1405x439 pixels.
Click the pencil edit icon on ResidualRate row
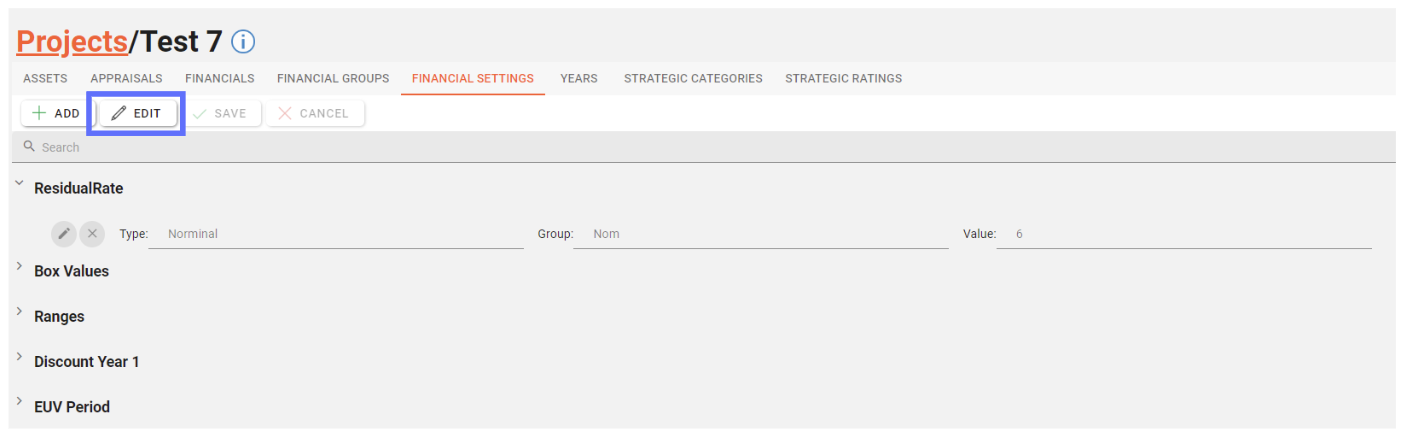point(64,234)
